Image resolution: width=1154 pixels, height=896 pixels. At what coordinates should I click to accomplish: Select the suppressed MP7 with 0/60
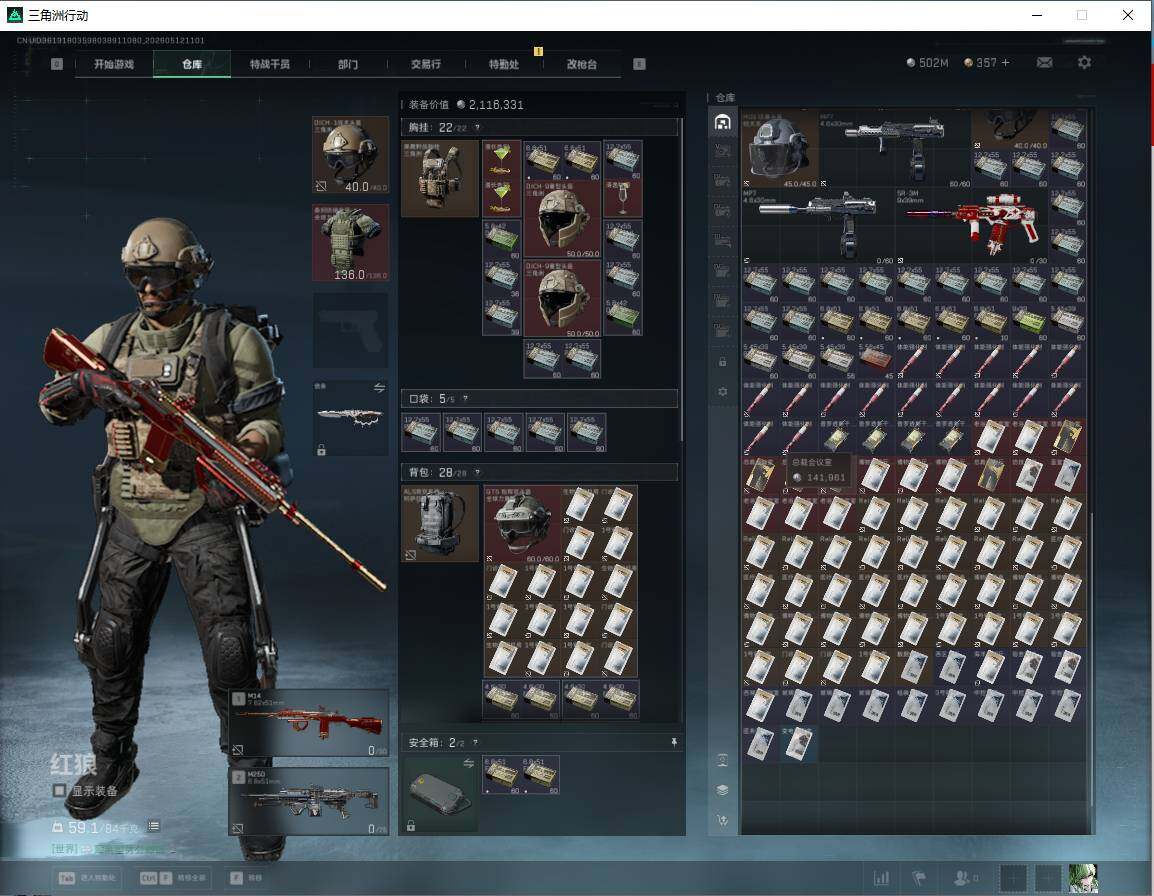coord(818,225)
